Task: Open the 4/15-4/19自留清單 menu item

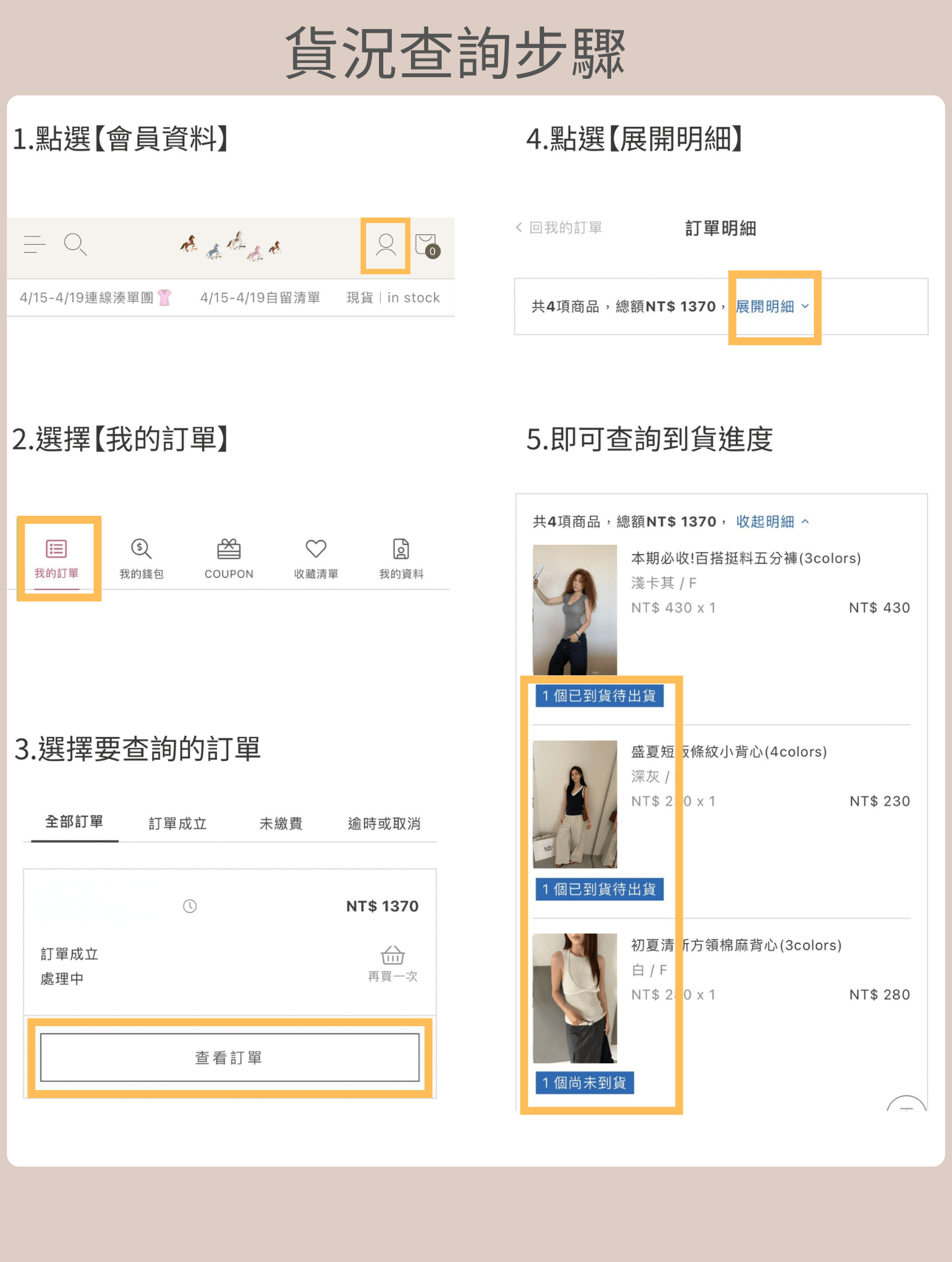Action: click(260, 298)
